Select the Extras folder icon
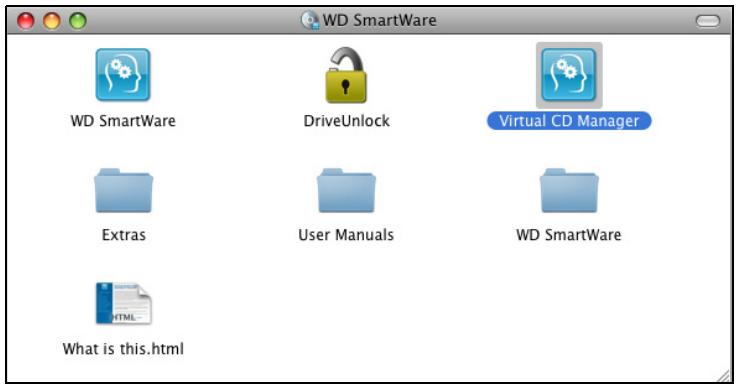Screen dimensions: 737x387 (x=124, y=190)
